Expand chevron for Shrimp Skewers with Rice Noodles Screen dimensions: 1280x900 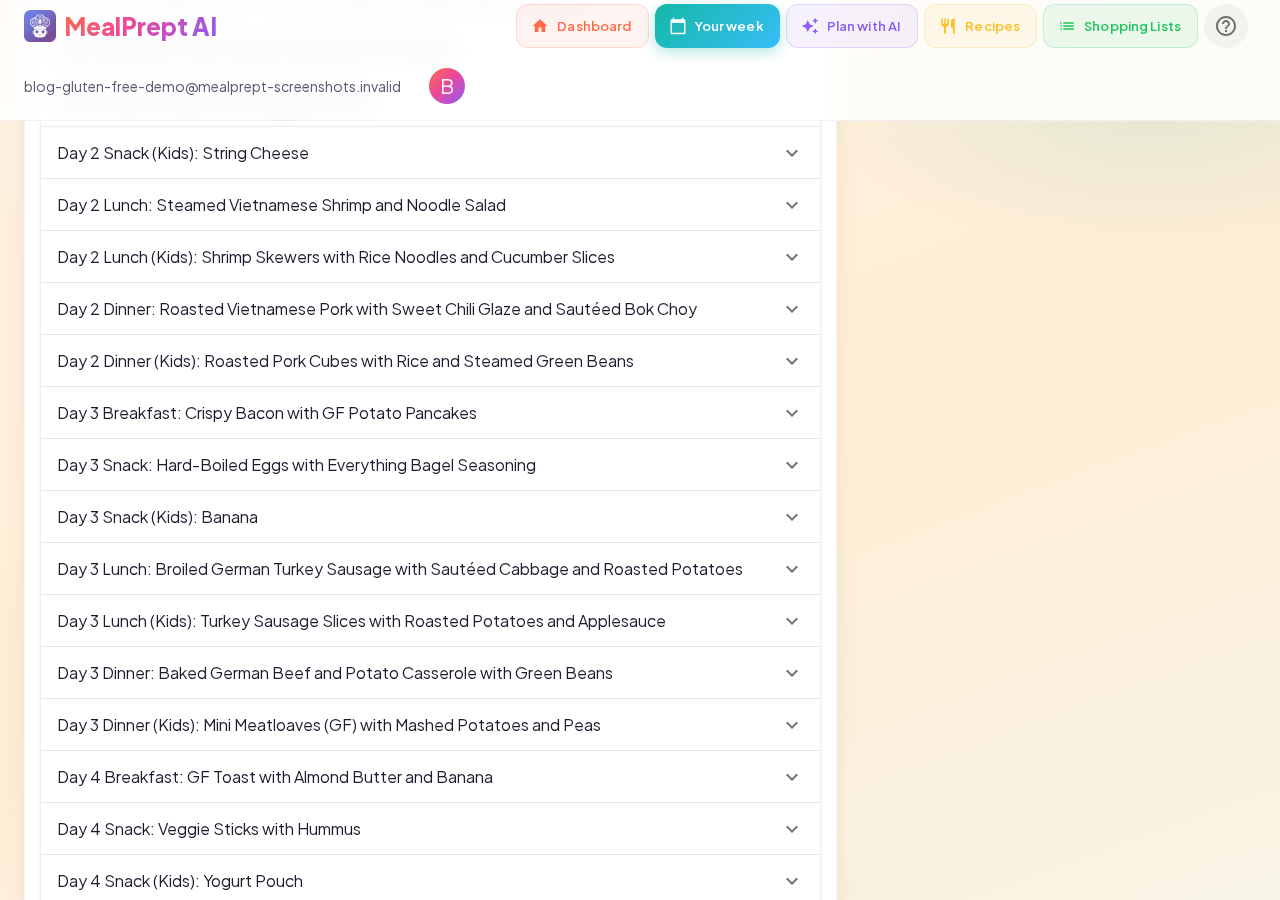792,257
